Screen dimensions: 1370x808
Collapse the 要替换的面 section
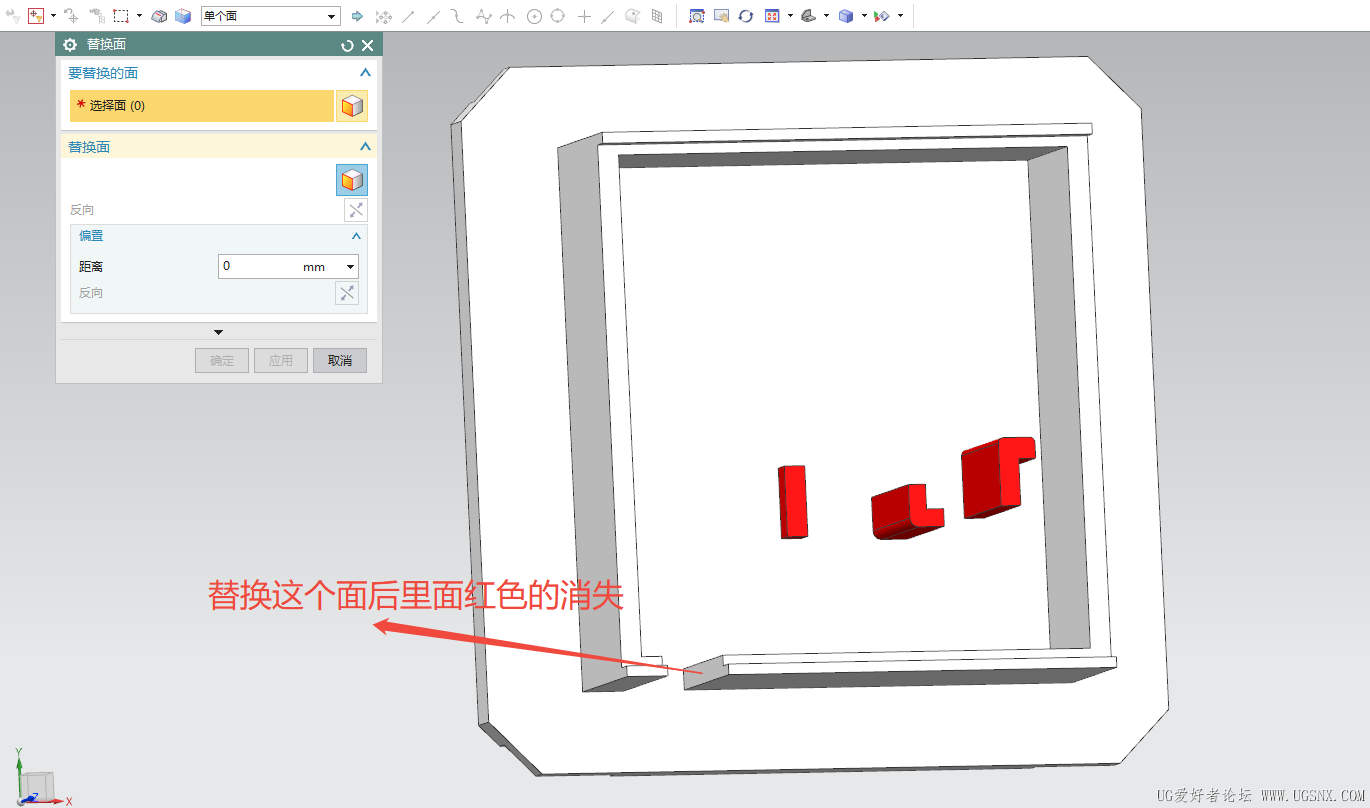pyautogui.click(x=364, y=72)
